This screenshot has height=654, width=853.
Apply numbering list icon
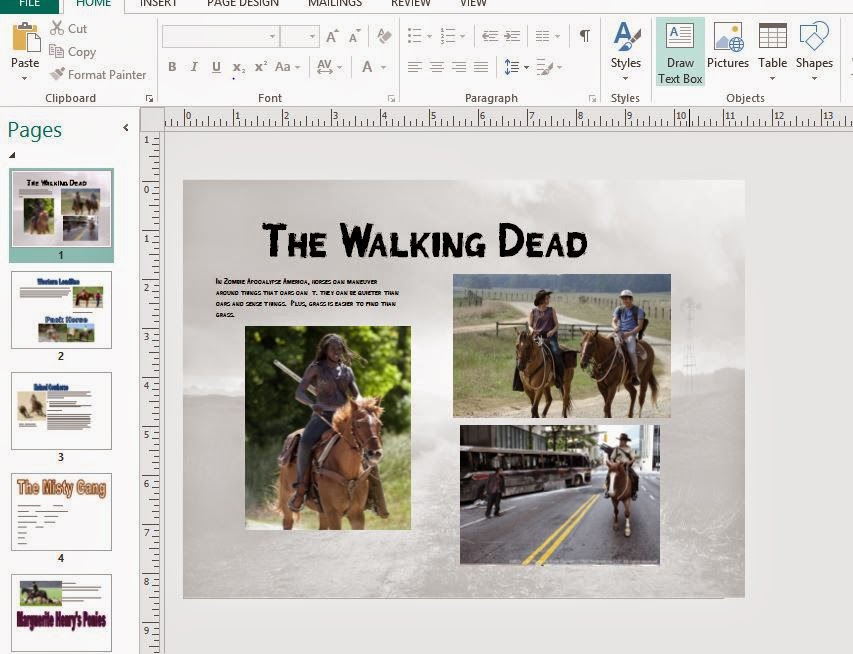[x=452, y=36]
